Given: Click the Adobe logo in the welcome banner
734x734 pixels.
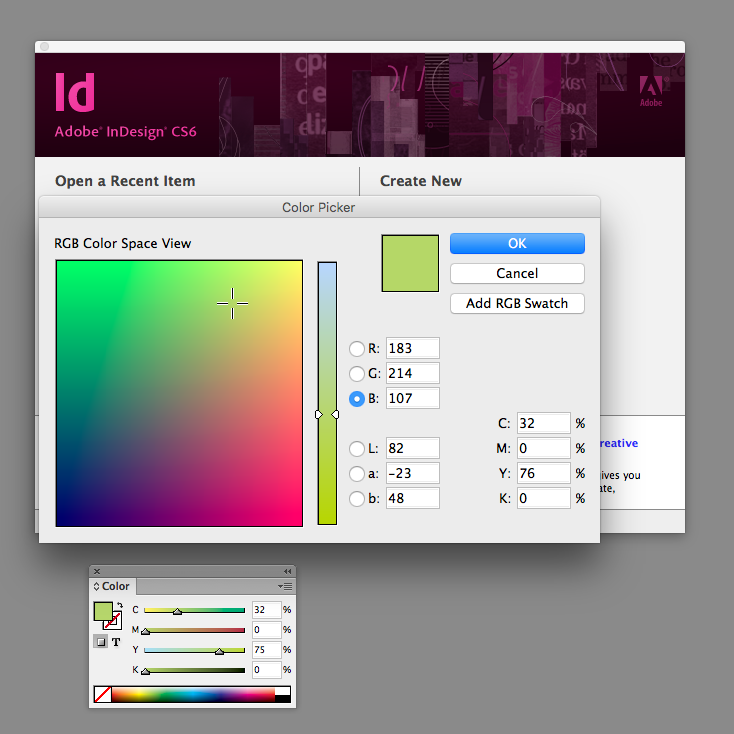Looking at the screenshot, I should point(651,91).
